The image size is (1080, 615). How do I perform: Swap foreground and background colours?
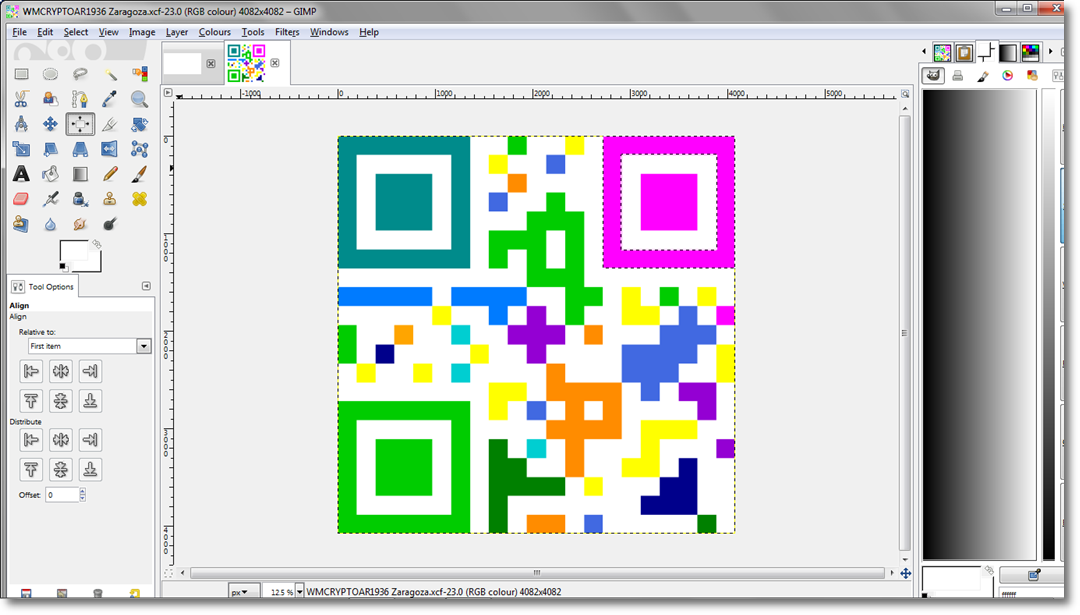point(97,244)
